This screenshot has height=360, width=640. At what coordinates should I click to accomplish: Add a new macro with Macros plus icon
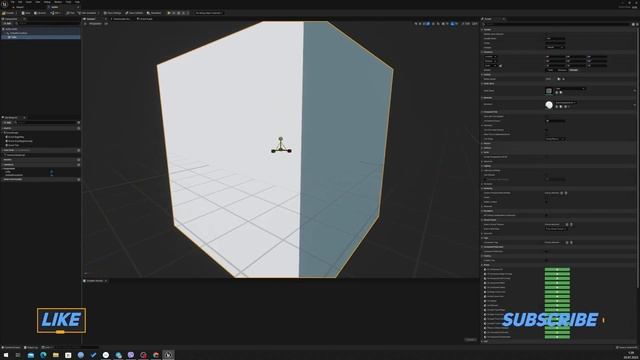click(78, 160)
